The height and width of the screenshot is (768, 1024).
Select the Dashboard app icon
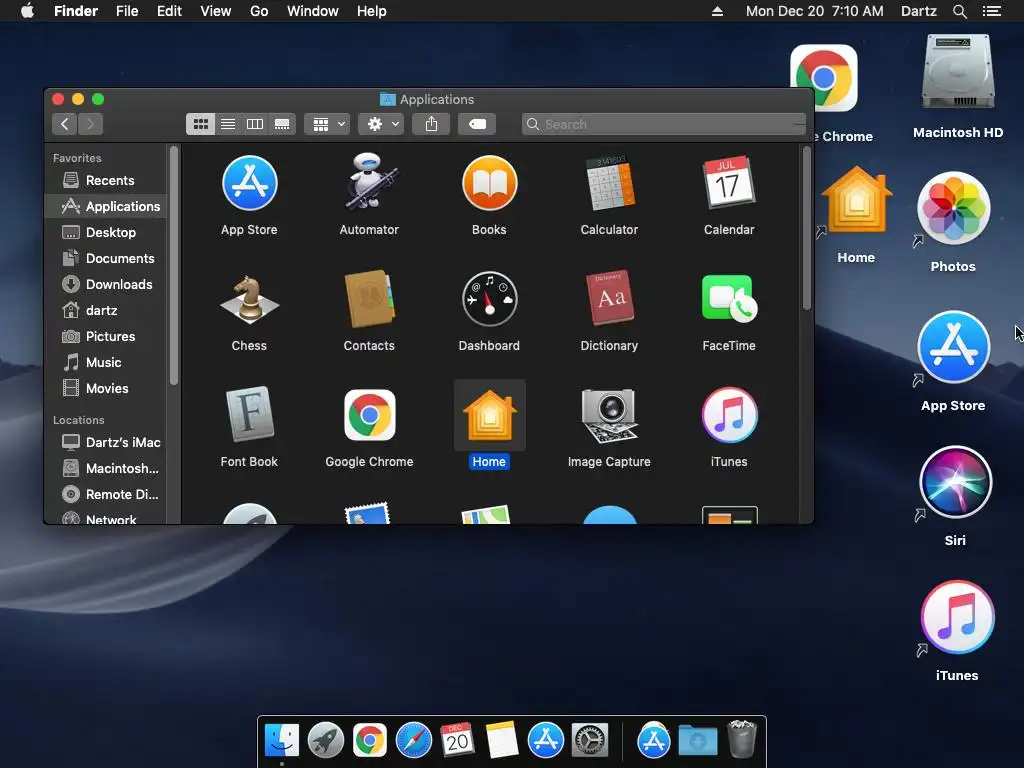[x=489, y=299]
